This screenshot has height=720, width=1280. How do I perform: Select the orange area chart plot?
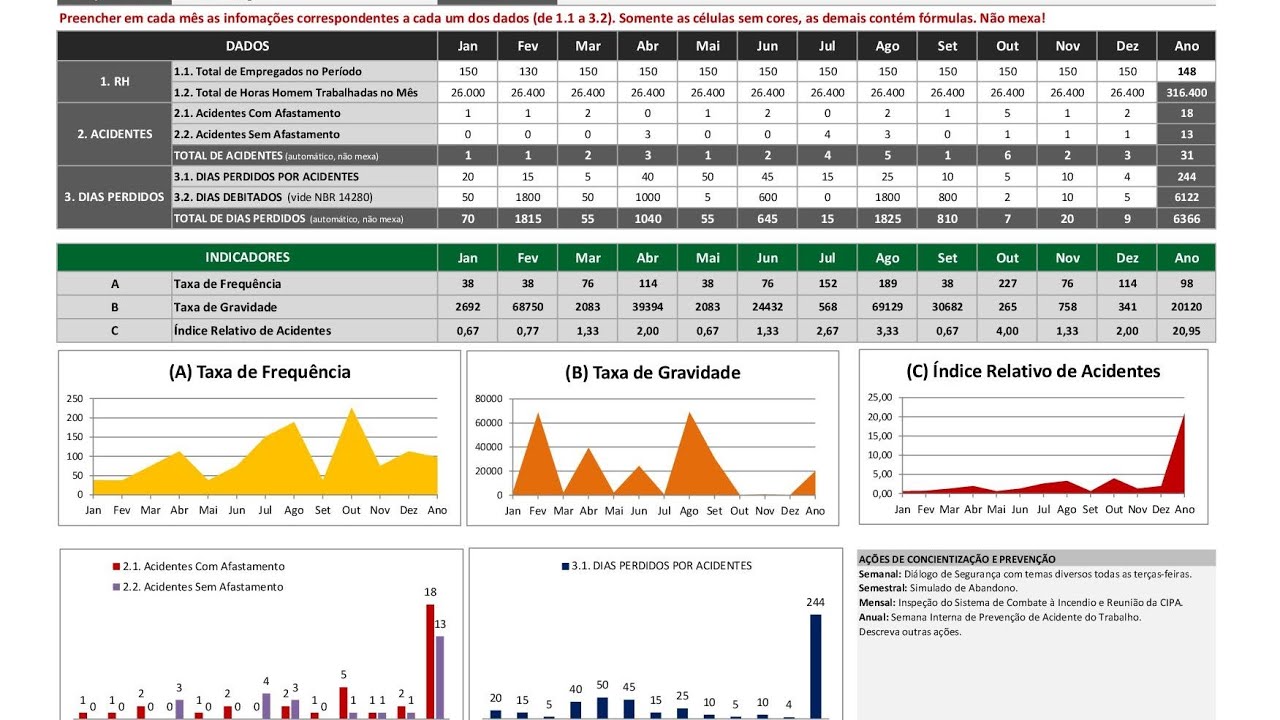click(664, 454)
